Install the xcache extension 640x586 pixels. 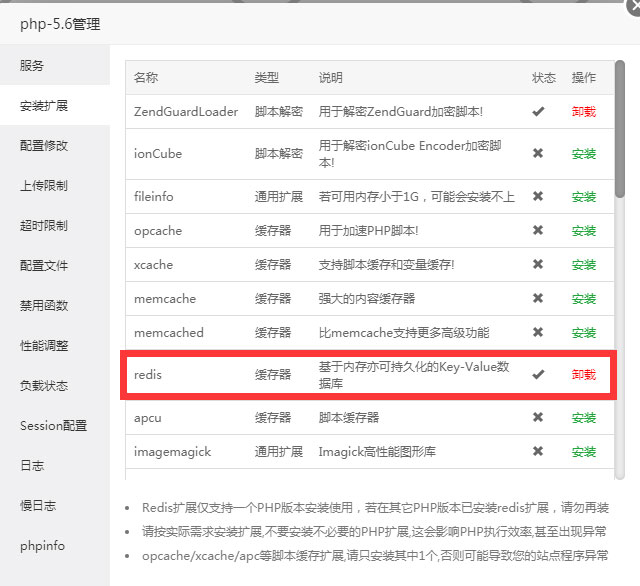(583, 265)
